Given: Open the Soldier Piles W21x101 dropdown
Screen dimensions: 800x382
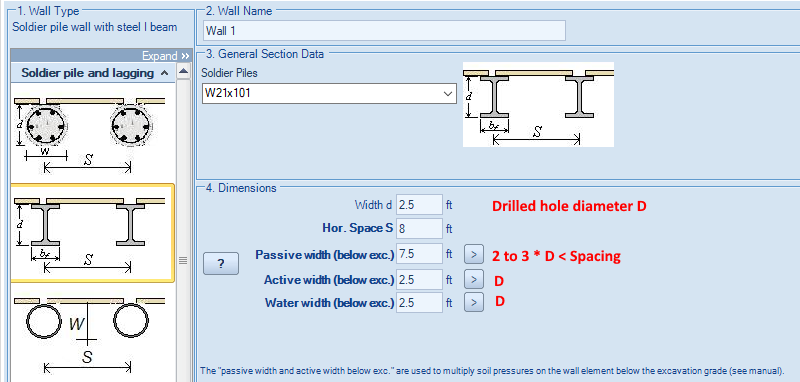Looking at the screenshot, I should tap(329, 93).
